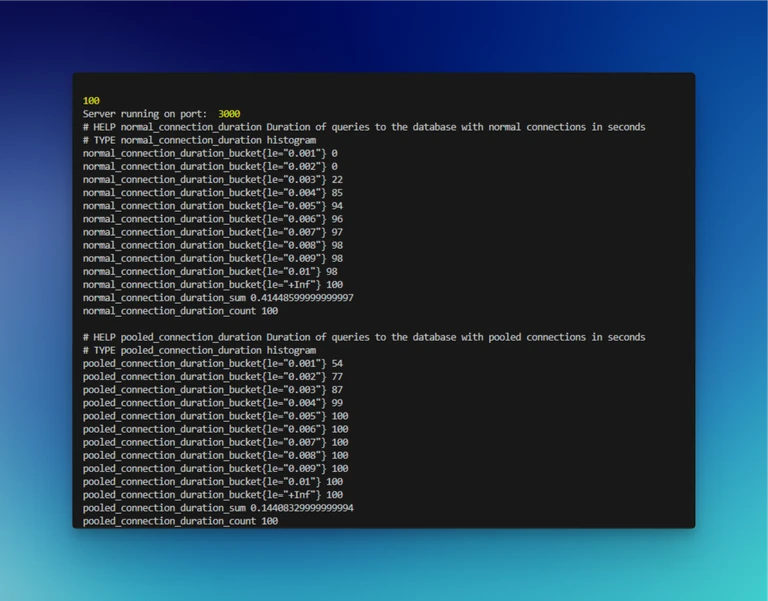This screenshot has height=601, width=768.
Task: Select pooled_connection_duration_bucket le="0.001" line
Action: click(x=213, y=364)
